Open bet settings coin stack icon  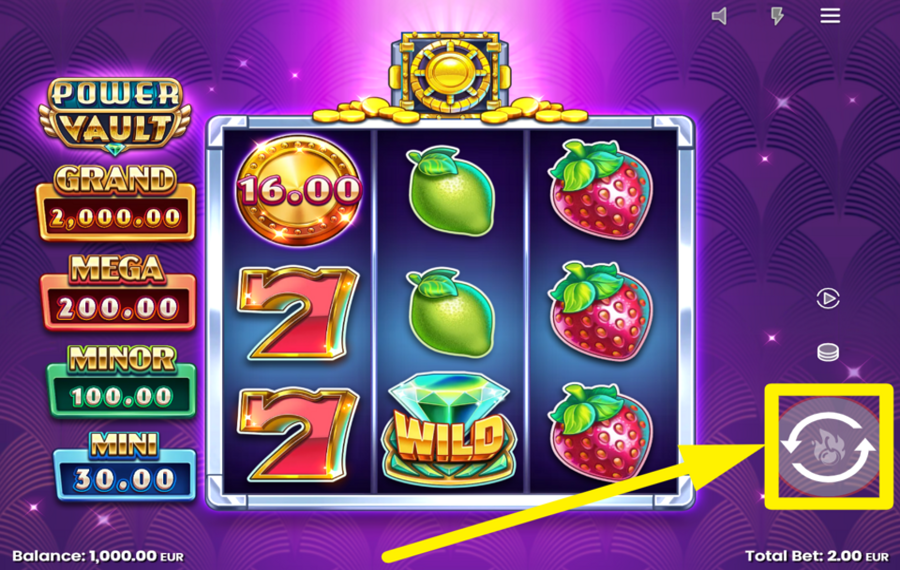[828, 352]
